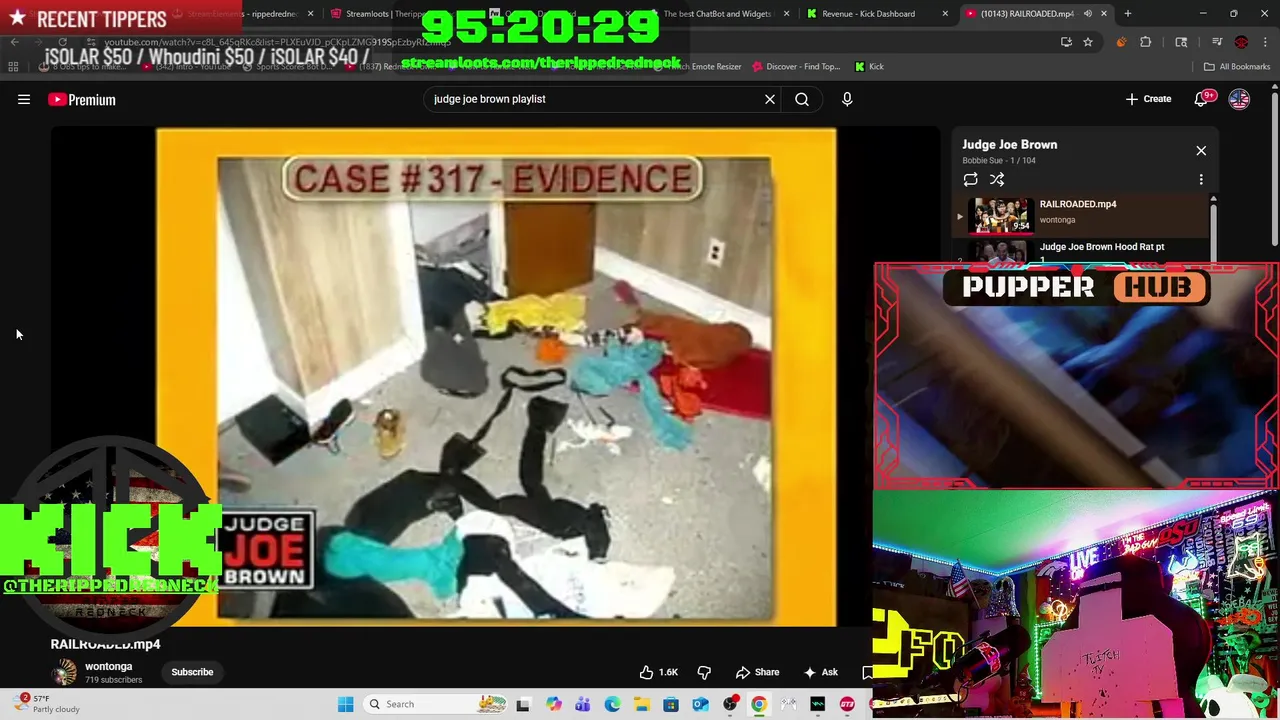Open wontonga channel avatar
Viewport: 1280px width, 720px height.
tap(64, 672)
